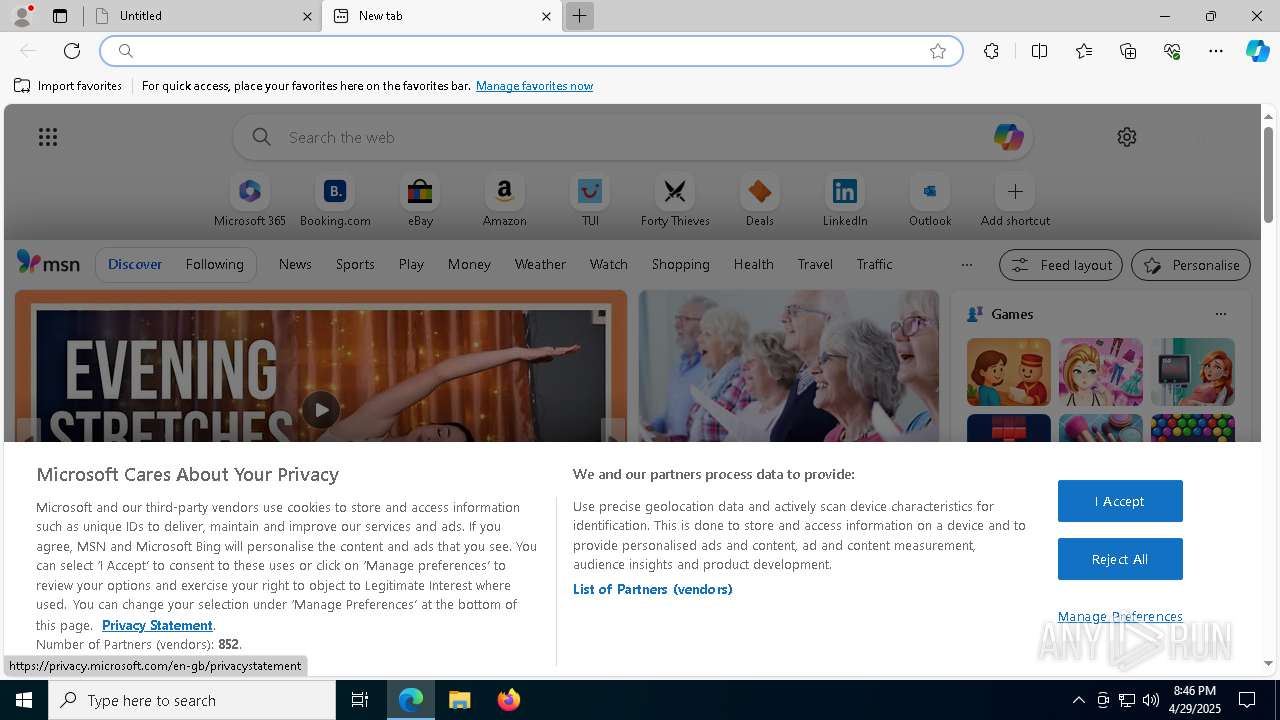Open the app launcher grid icon
This screenshot has width=1280, height=720.
click(48, 137)
